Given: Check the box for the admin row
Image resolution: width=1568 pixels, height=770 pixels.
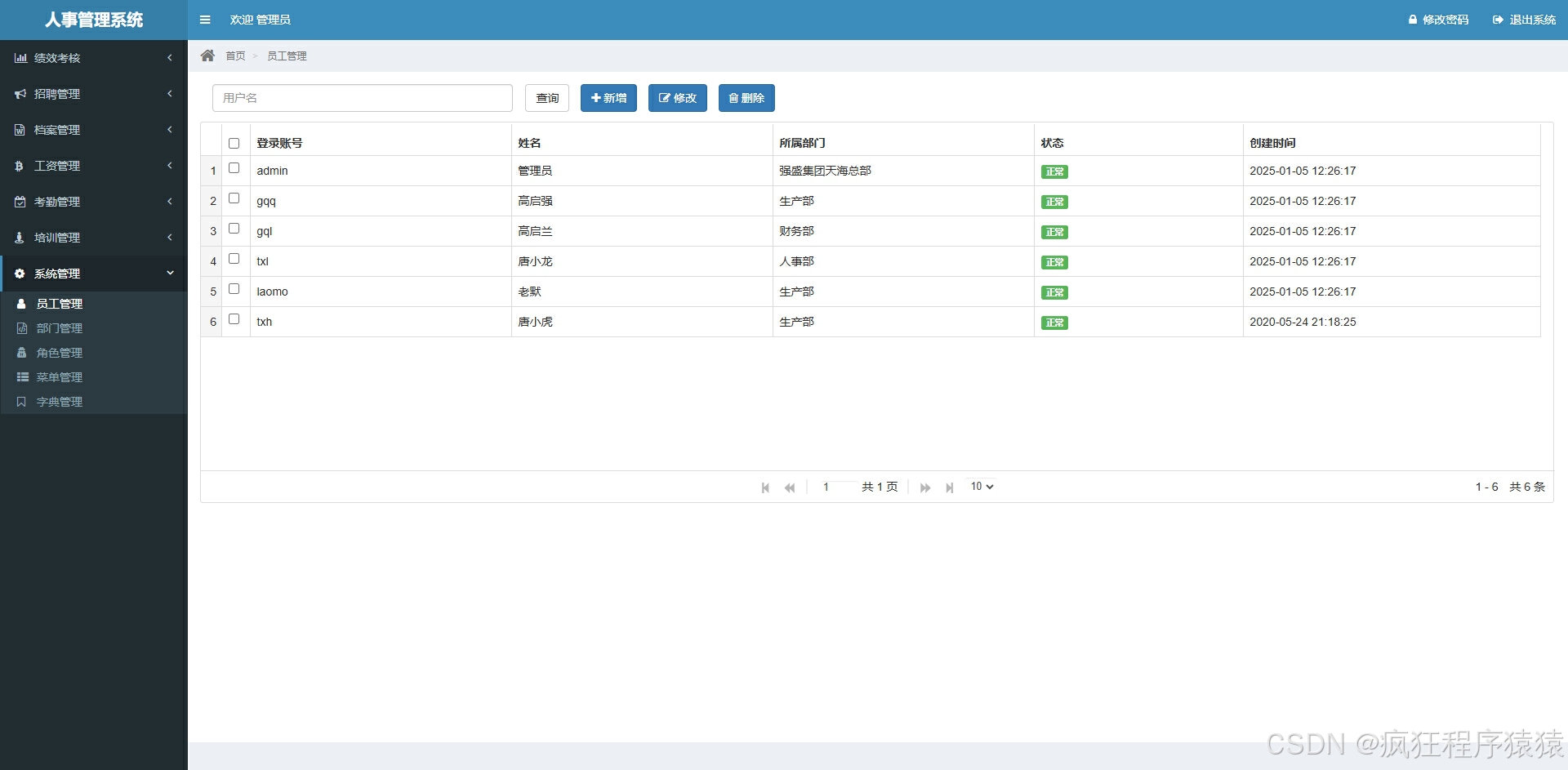Looking at the screenshot, I should point(234,168).
